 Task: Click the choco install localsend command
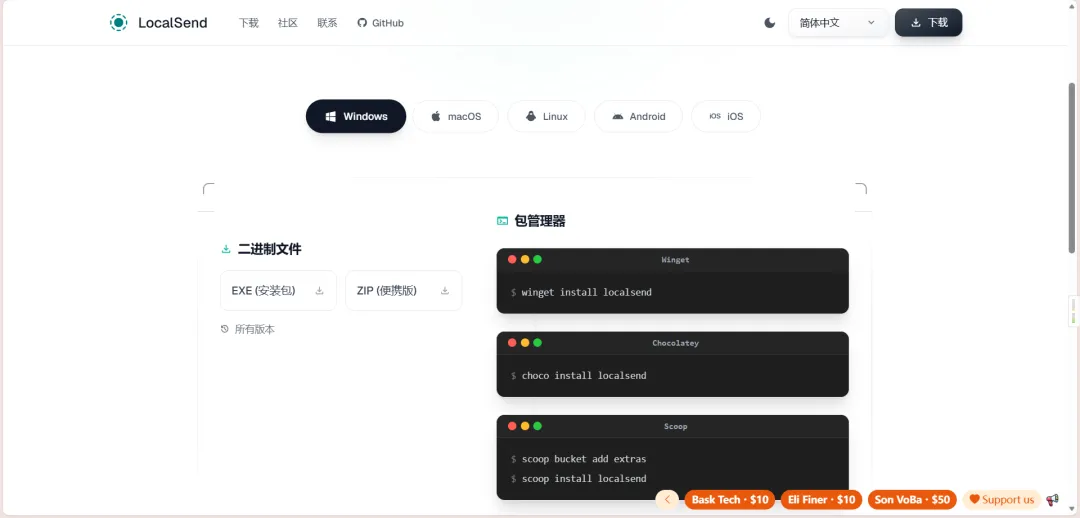coord(584,375)
